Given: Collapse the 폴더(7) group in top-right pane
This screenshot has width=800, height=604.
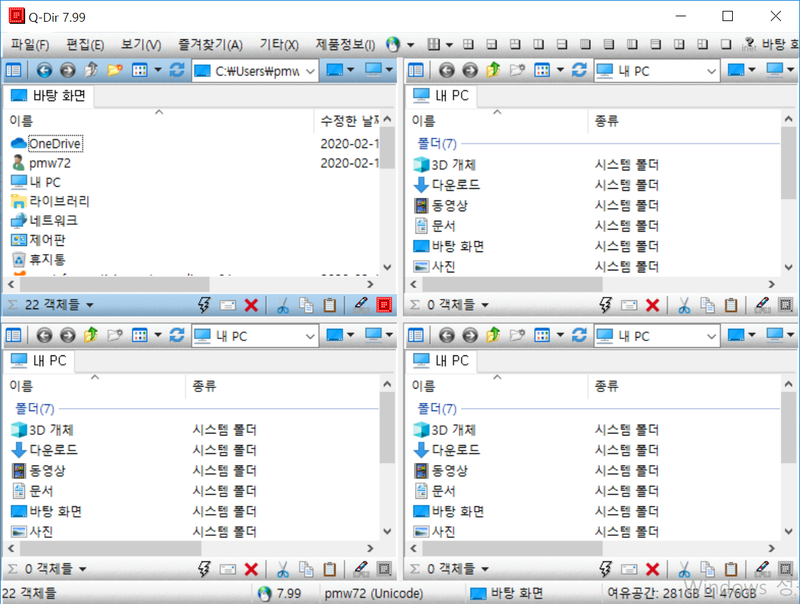Looking at the screenshot, I should tap(437, 144).
